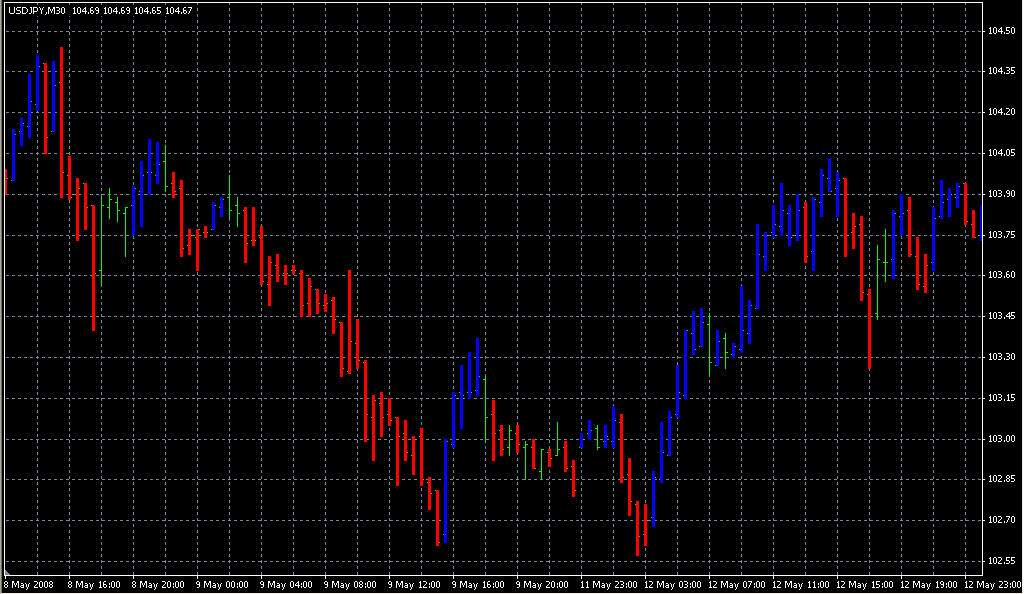Click the 104.20 price scale value

(1001, 112)
